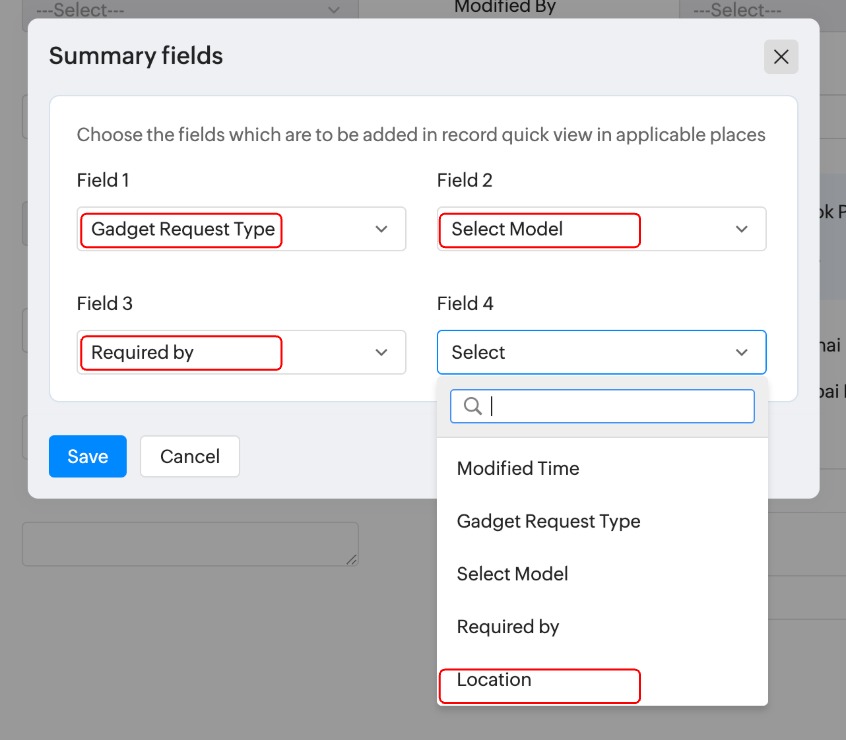Viewport: 846px width, 740px height.
Task: Focus the search box in Field 4 dropdown
Action: coord(615,406)
